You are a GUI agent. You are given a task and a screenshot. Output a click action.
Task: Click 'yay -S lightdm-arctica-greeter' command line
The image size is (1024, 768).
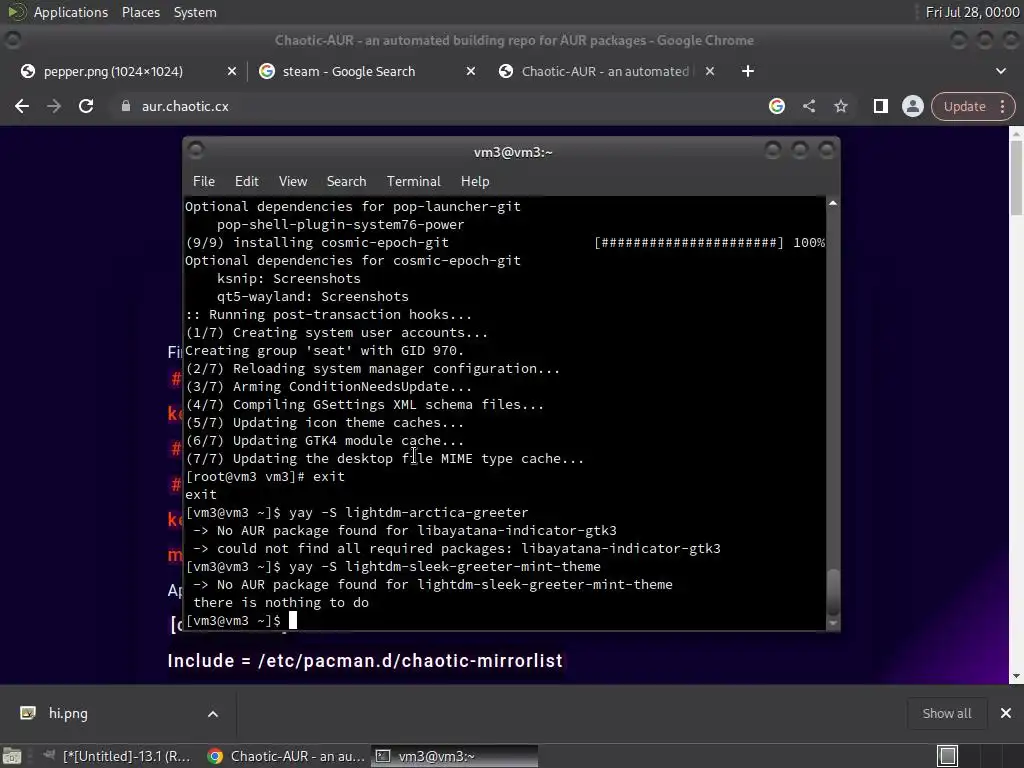409,513
